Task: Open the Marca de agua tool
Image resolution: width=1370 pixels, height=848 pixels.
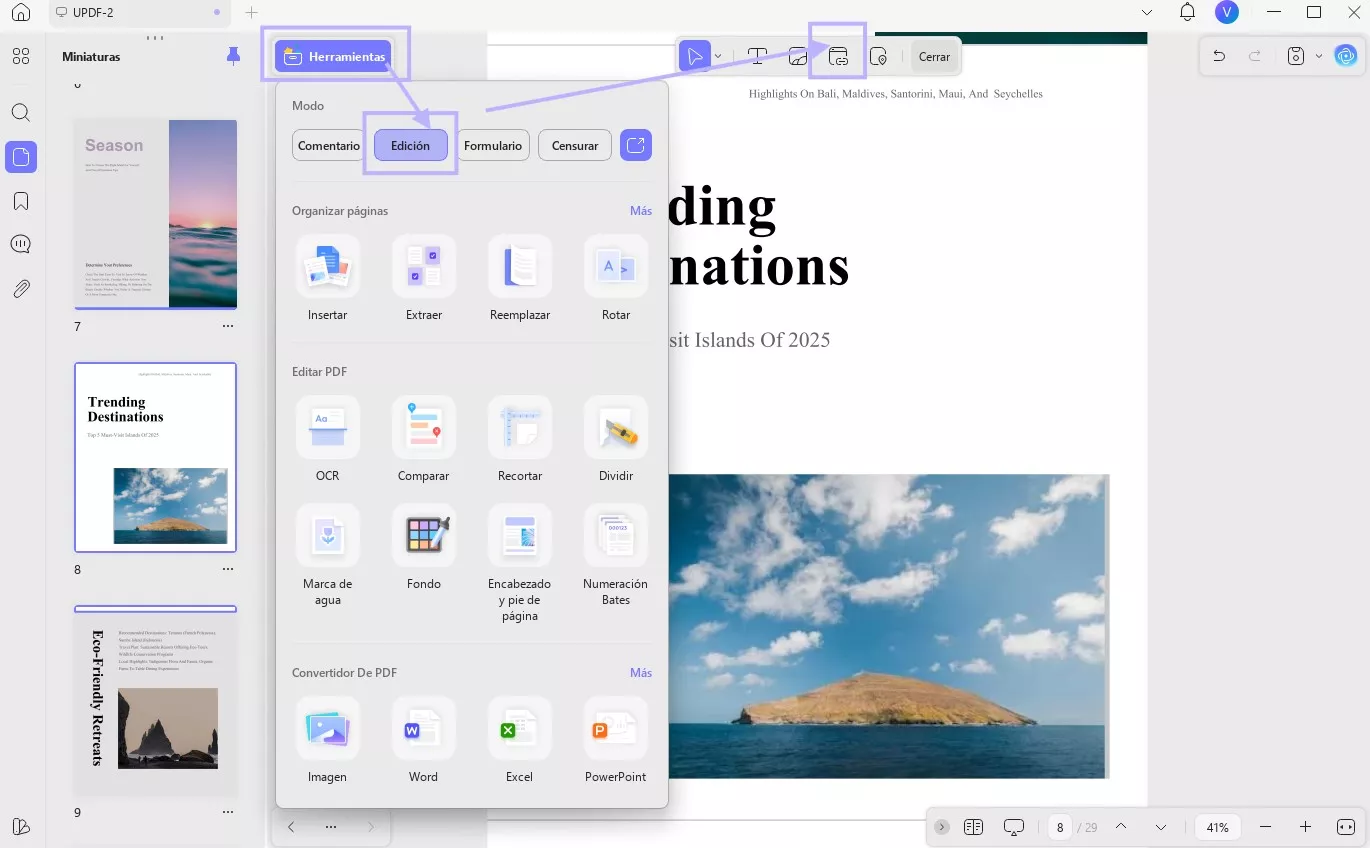Action: tap(328, 556)
